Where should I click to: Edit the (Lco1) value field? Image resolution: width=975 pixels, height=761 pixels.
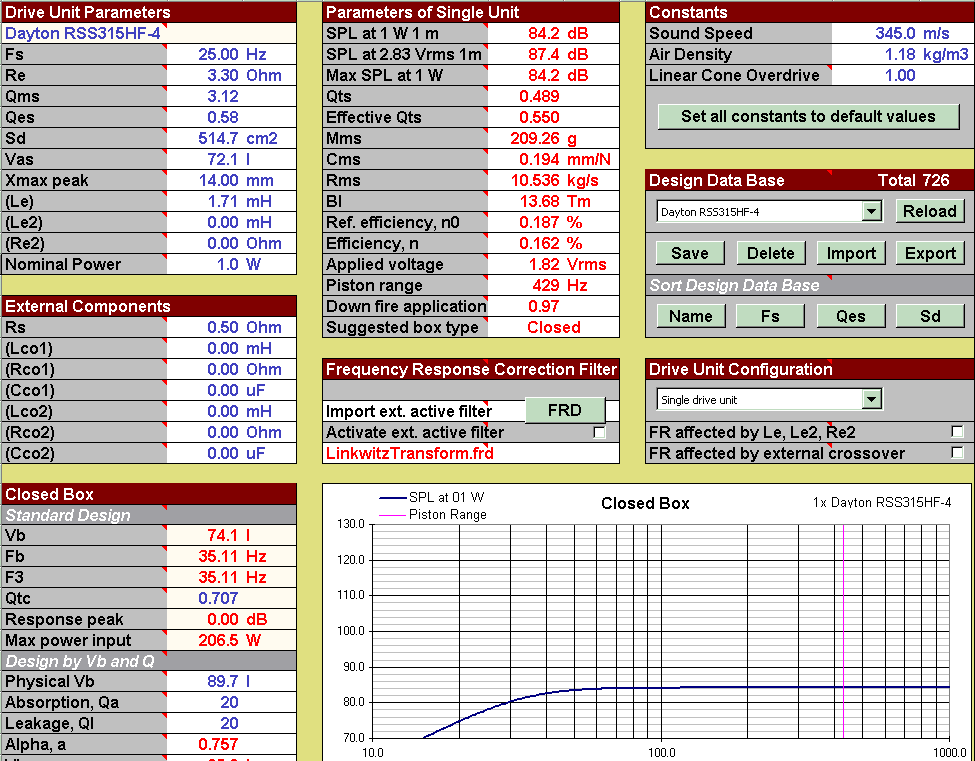pos(231,348)
